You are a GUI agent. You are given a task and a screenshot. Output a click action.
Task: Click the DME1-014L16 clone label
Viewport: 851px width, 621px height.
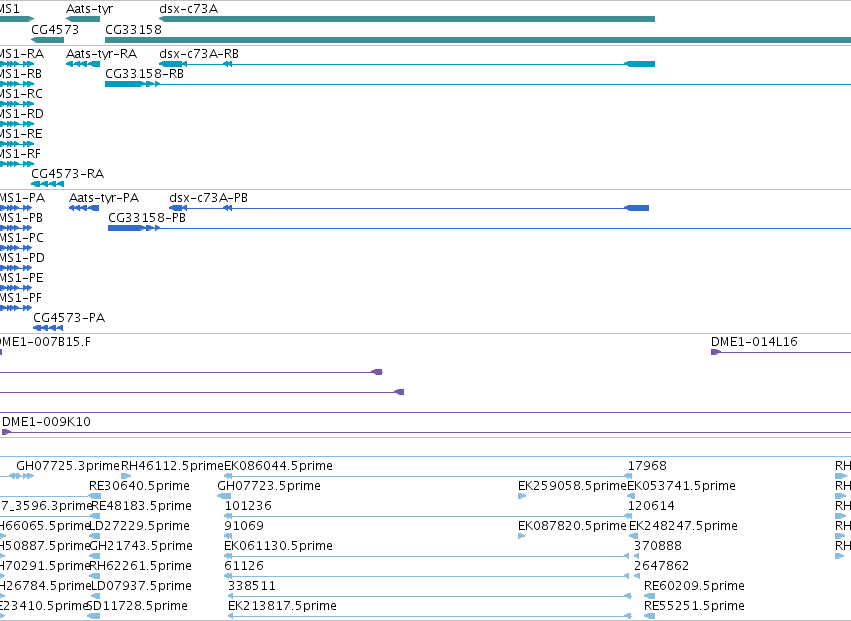754,342
